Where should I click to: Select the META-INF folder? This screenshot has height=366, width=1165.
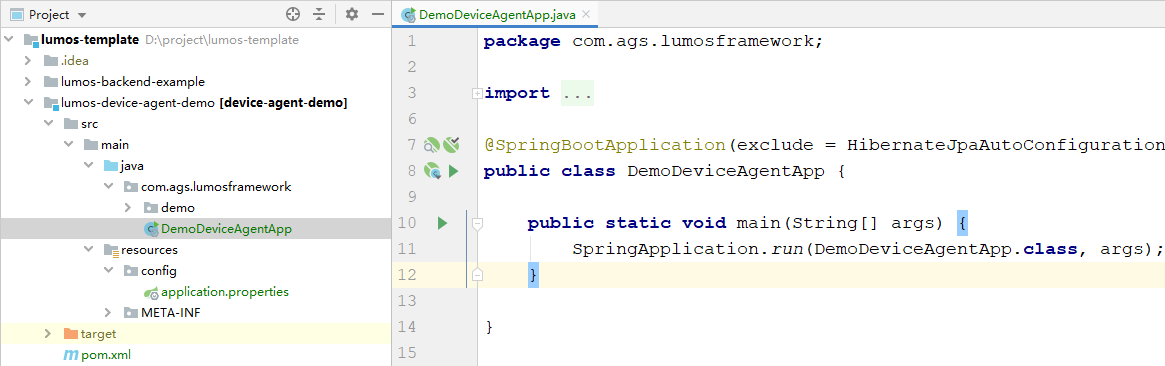tap(170, 313)
